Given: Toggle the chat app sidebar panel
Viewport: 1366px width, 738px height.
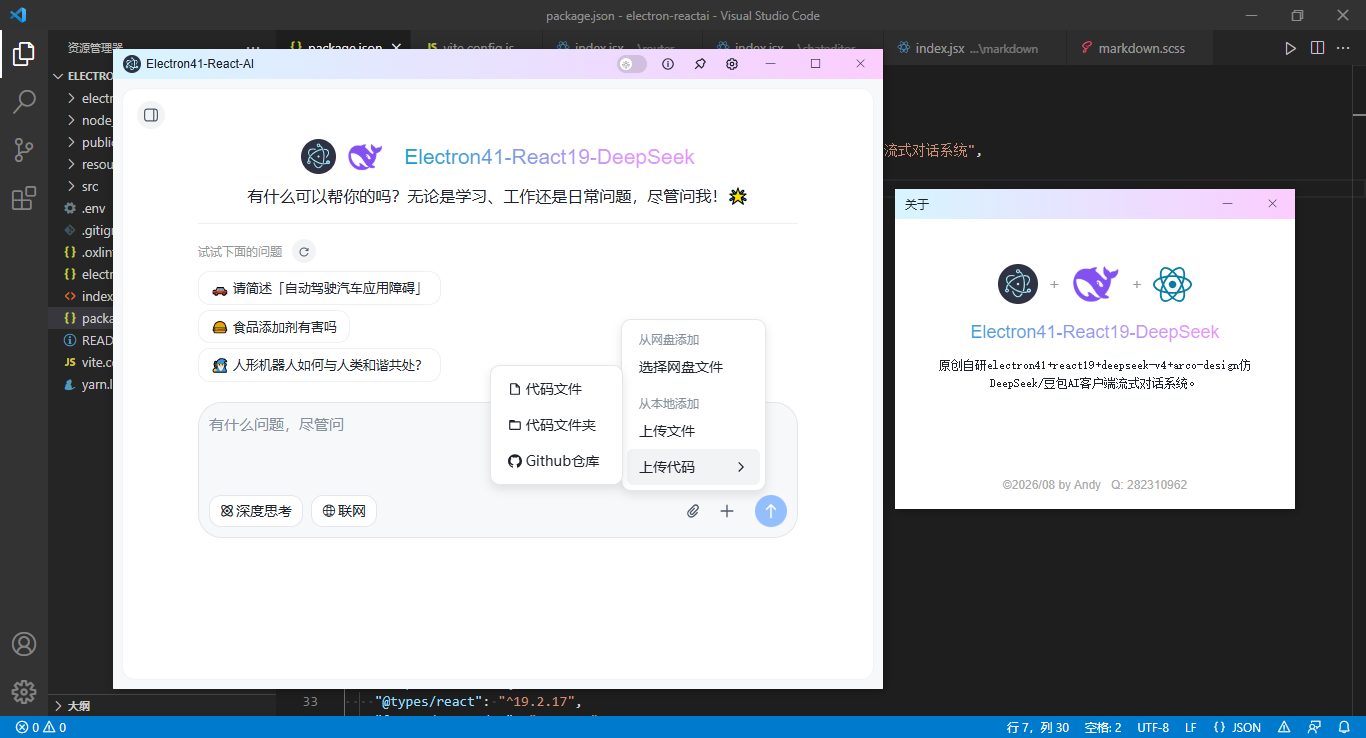Looking at the screenshot, I should coord(151,115).
